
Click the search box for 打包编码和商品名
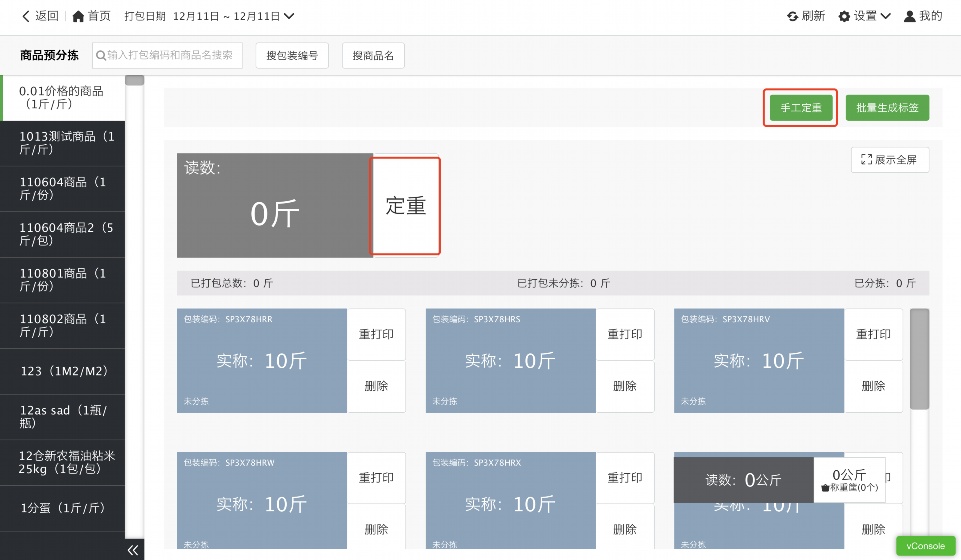pyautogui.click(x=167, y=55)
